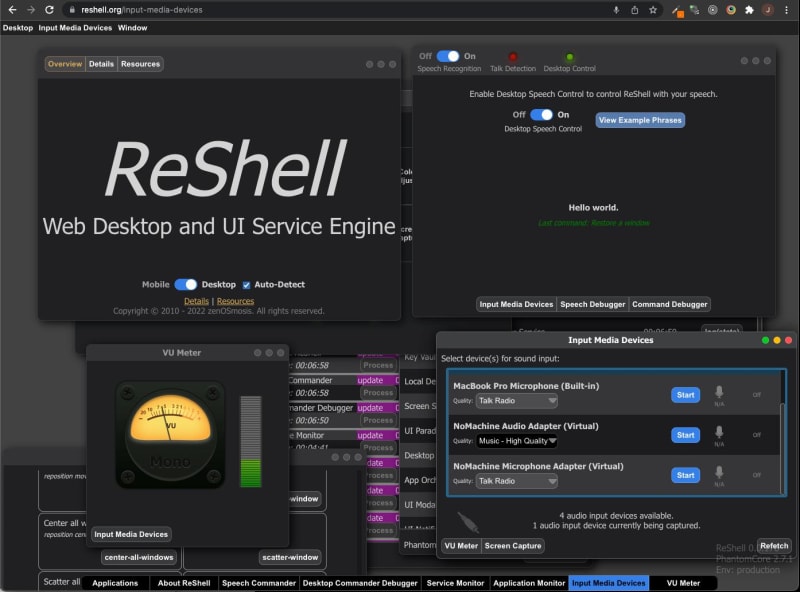This screenshot has height=592, width=800.
Task: Click the red Talk Detection indicator
Action: coord(513,57)
